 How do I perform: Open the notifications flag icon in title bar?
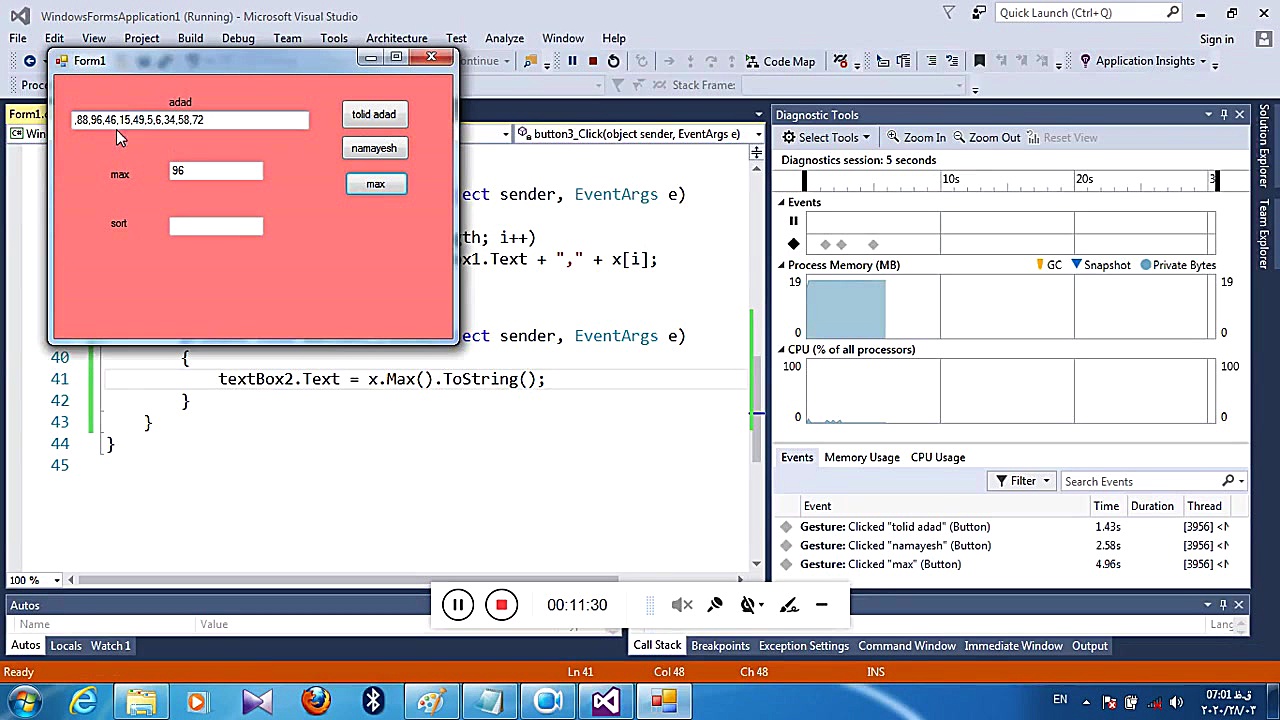point(949,13)
